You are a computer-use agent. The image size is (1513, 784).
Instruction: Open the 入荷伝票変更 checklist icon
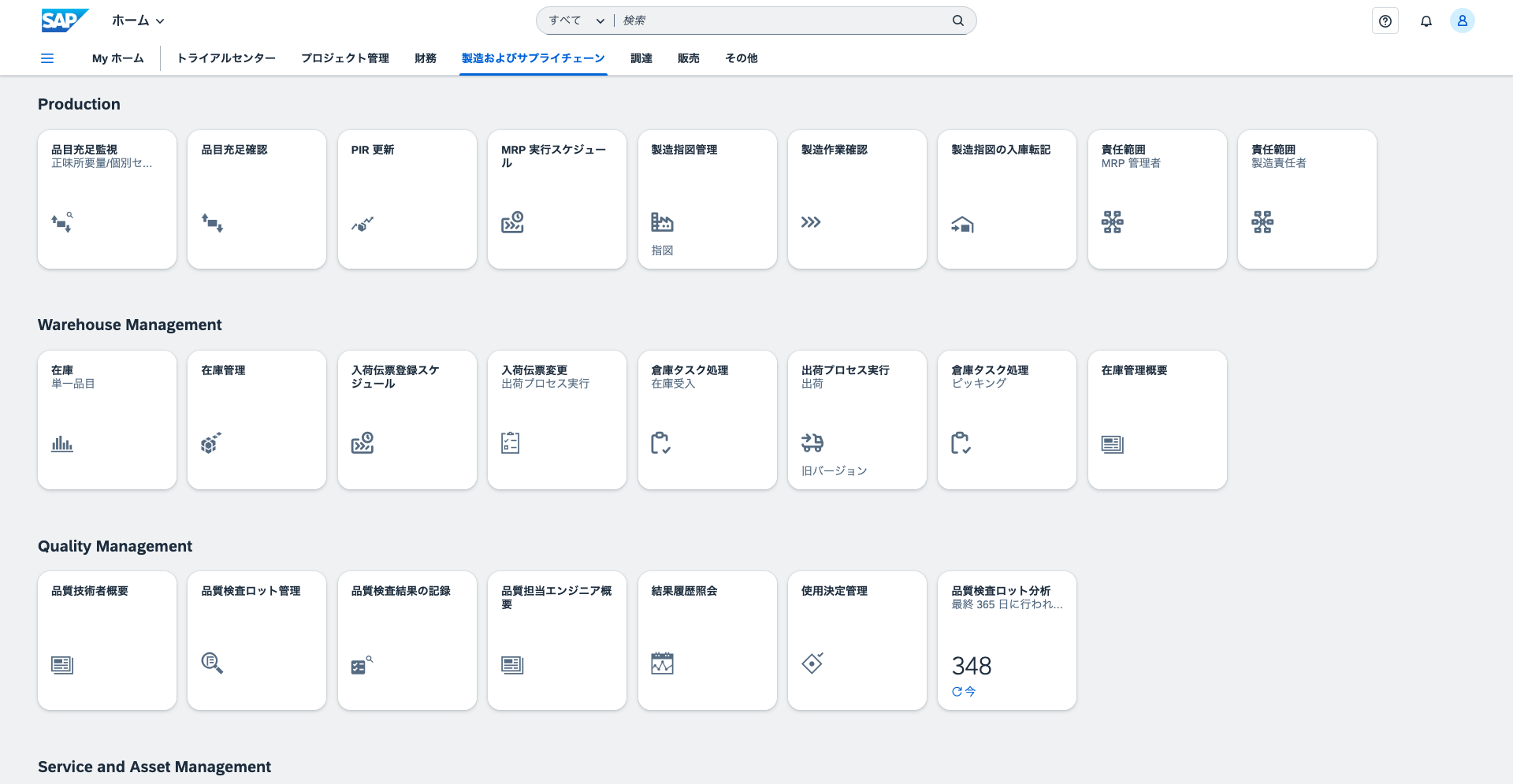[x=511, y=443]
